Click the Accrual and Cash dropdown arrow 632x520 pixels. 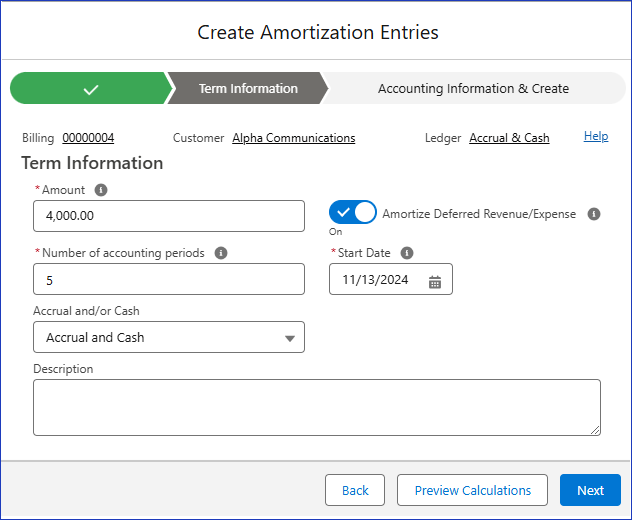(290, 339)
